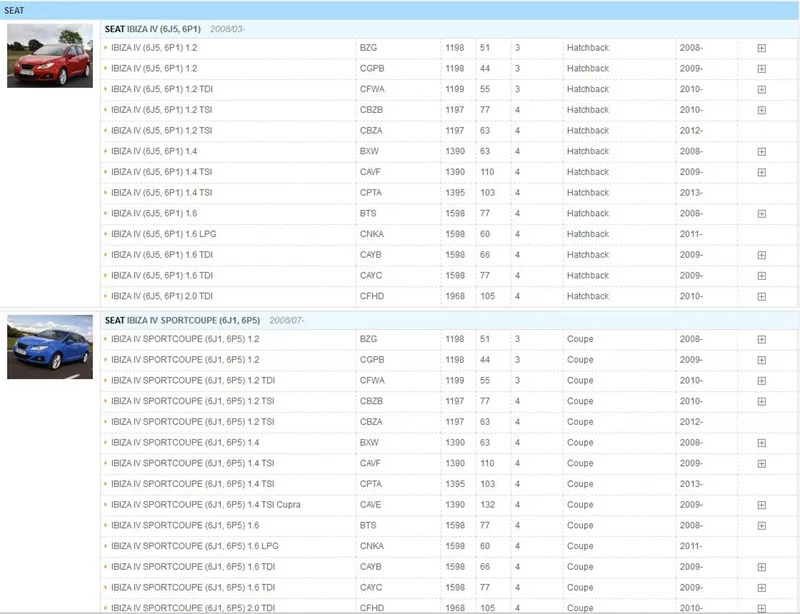Click engine code CPTA in Hatchback section
Viewport: 800px width, 614px height.
370,193
